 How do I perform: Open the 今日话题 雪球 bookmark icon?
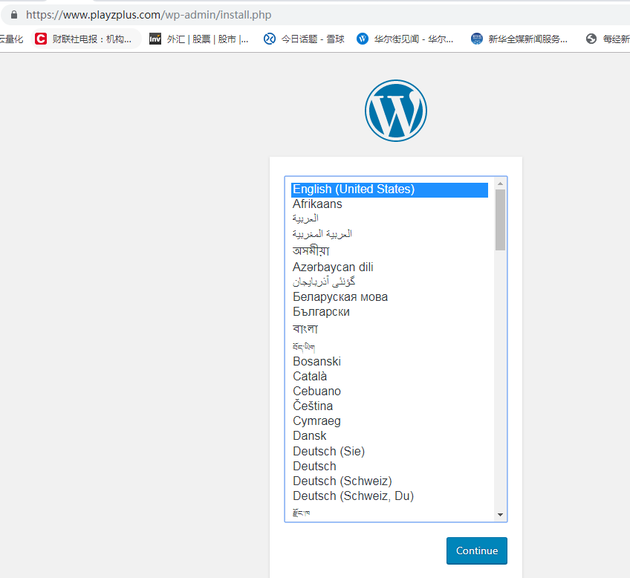tap(269, 39)
